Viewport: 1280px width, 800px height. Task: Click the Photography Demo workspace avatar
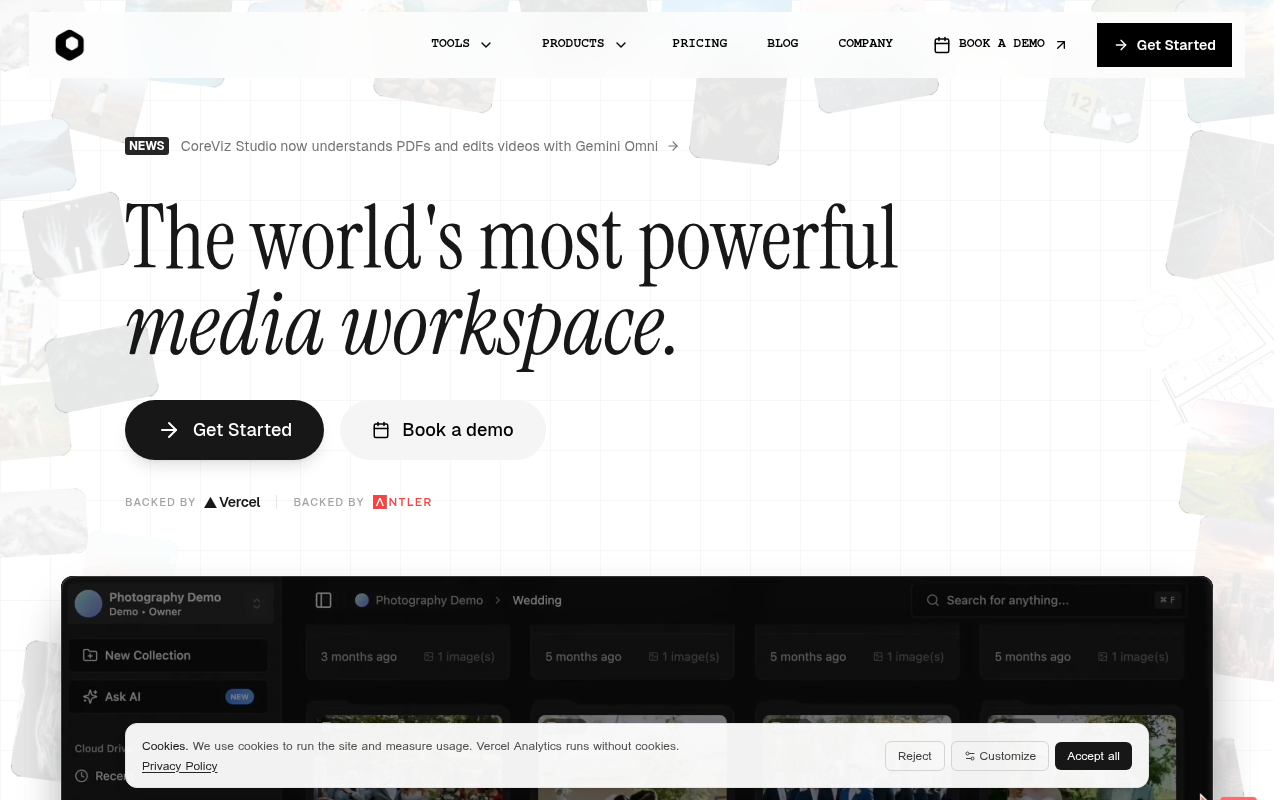click(x=89, y=604)
